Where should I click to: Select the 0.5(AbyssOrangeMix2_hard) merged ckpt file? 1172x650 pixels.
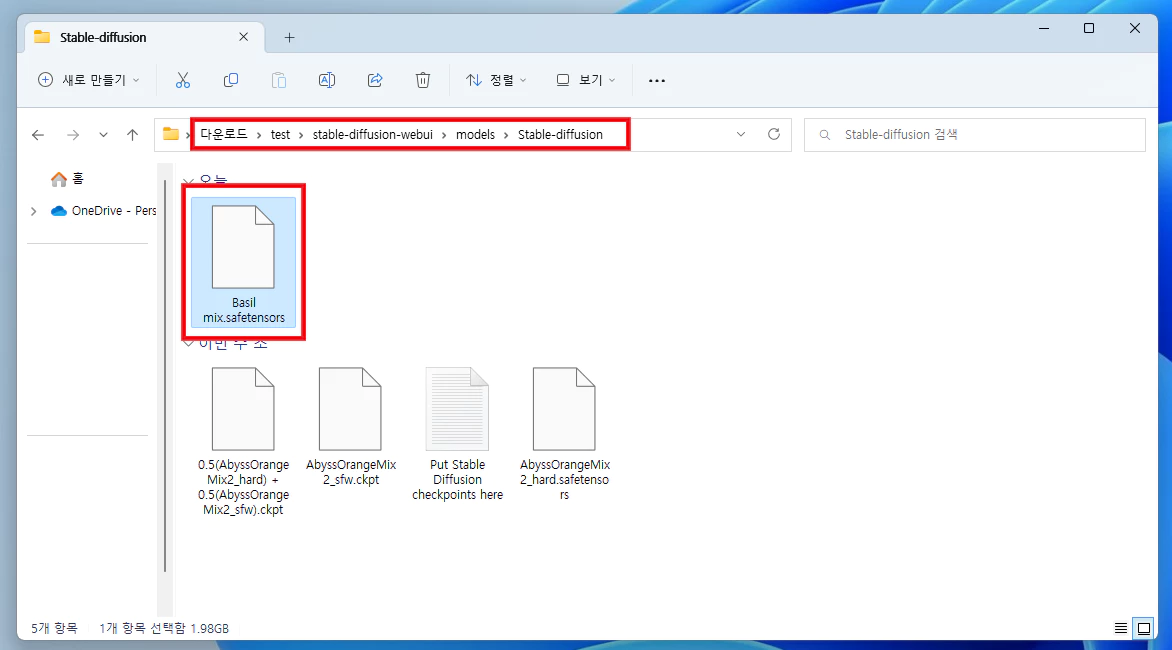coord(244,442)
